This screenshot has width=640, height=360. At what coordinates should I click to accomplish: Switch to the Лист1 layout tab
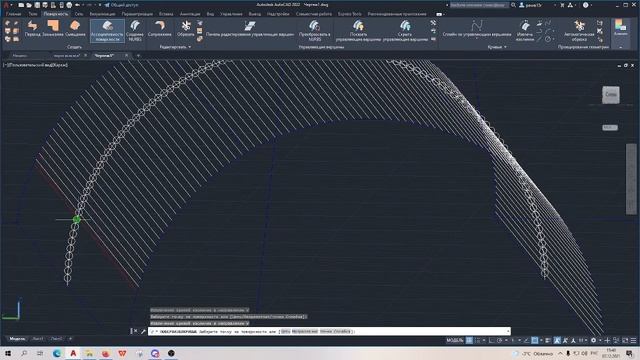tap(38, 339)
